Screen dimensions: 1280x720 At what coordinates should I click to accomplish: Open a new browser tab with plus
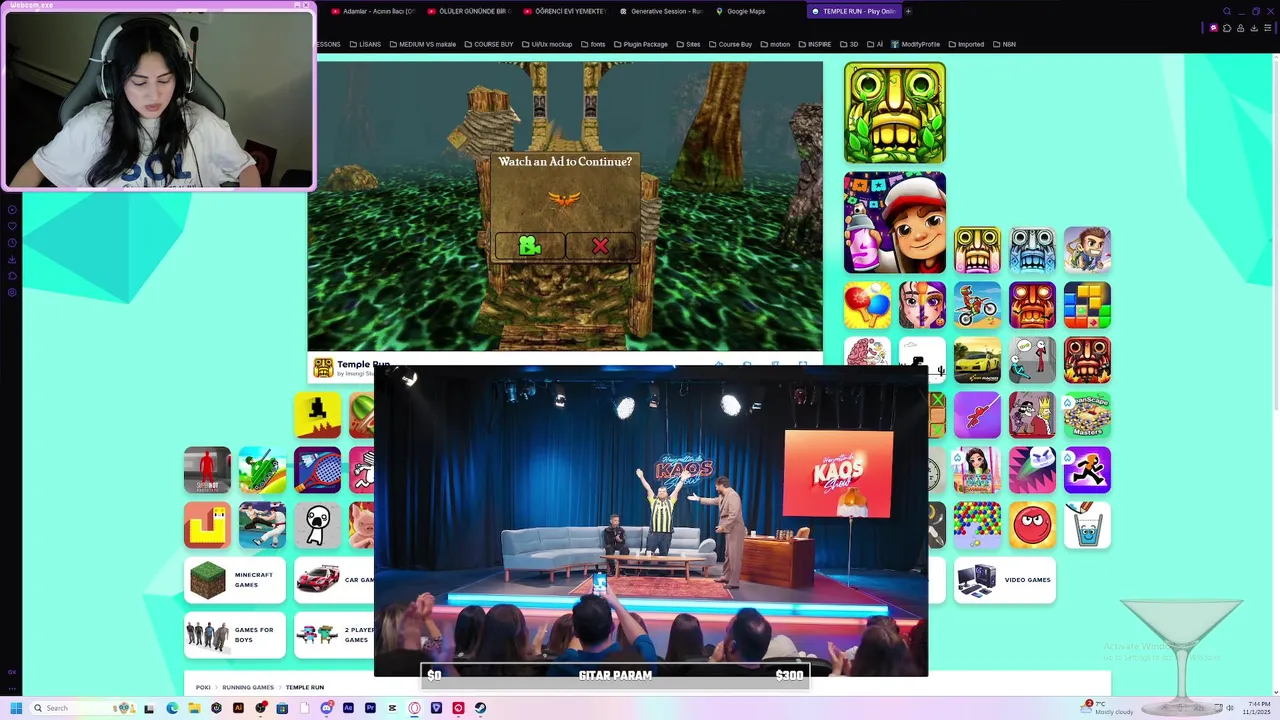pyautogui.click(x=908, y=11)
